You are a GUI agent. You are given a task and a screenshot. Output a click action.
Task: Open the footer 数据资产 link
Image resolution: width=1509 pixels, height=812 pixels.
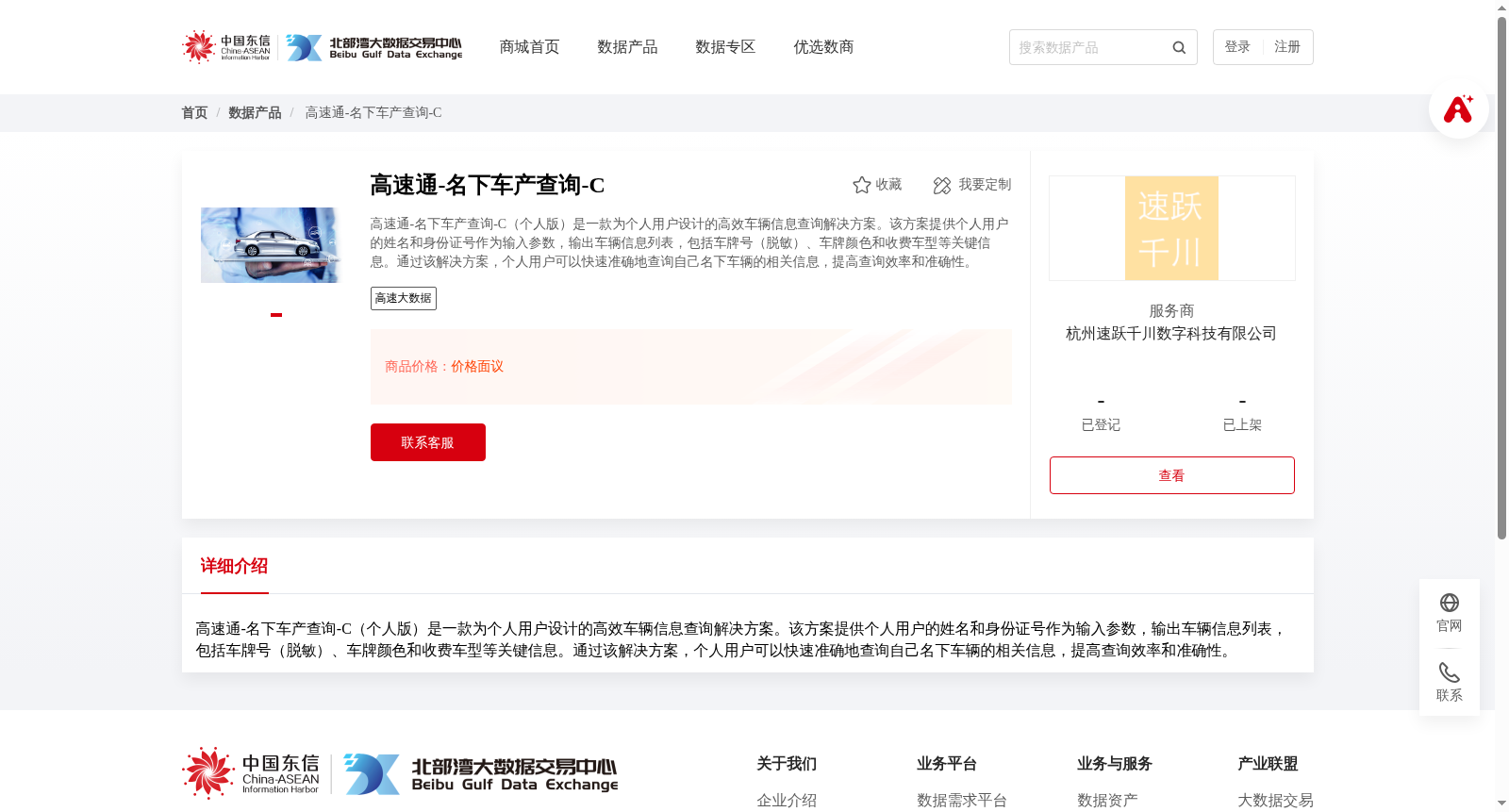(1107, 801)
